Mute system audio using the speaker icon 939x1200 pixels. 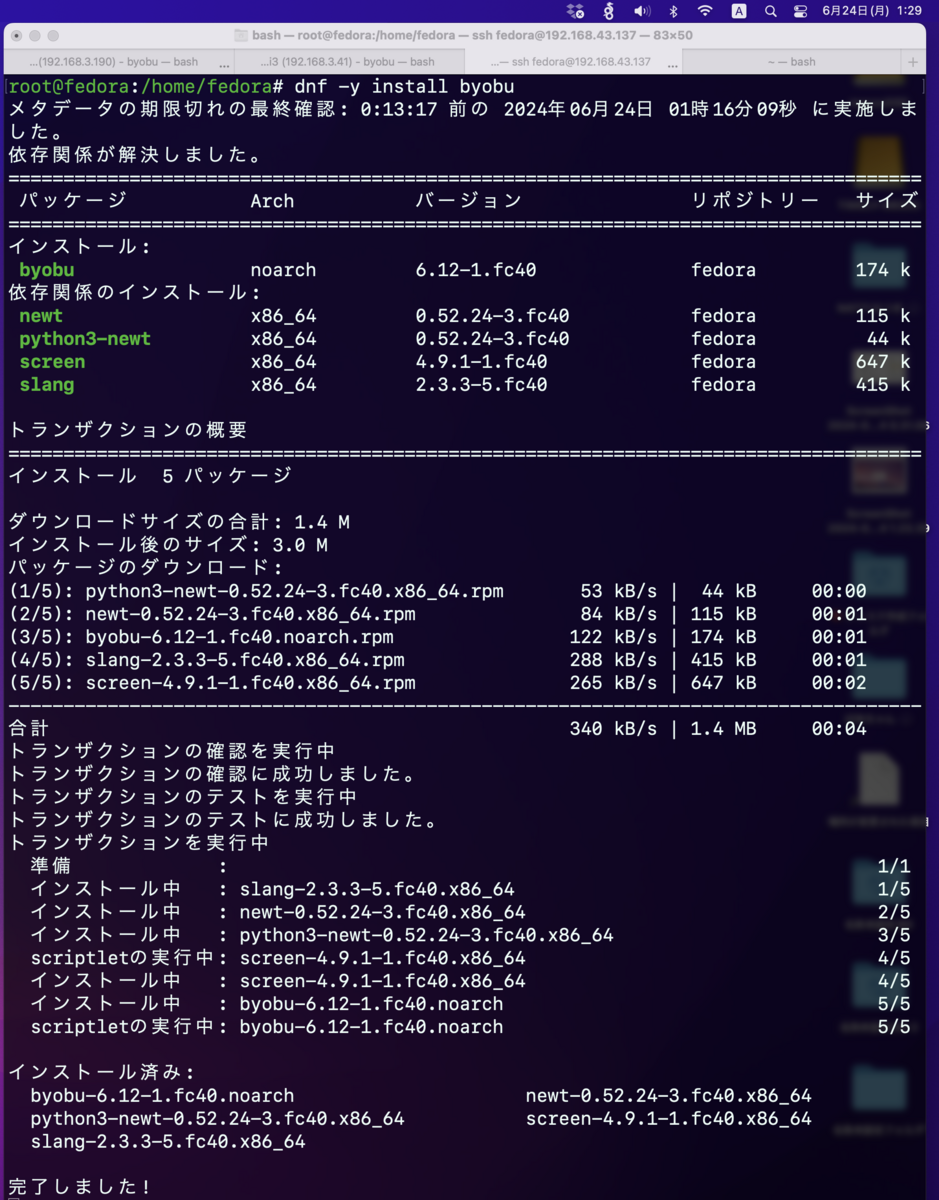[641, 11]
